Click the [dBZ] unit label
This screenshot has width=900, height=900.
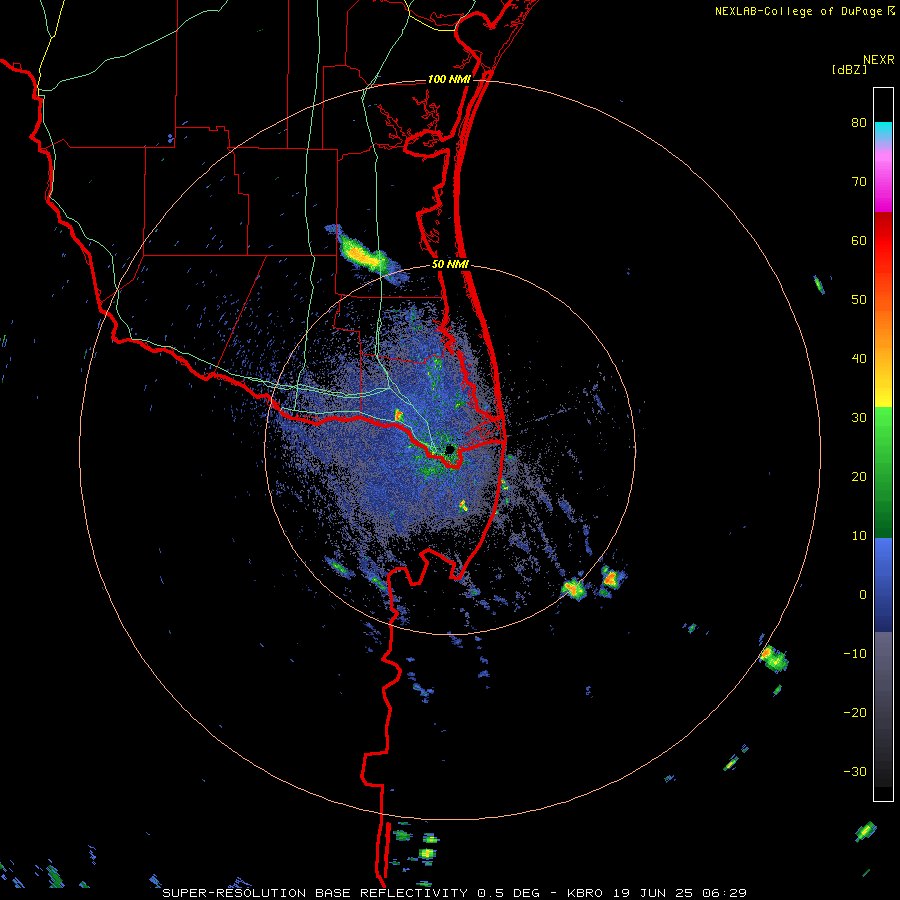click(849, 69)
